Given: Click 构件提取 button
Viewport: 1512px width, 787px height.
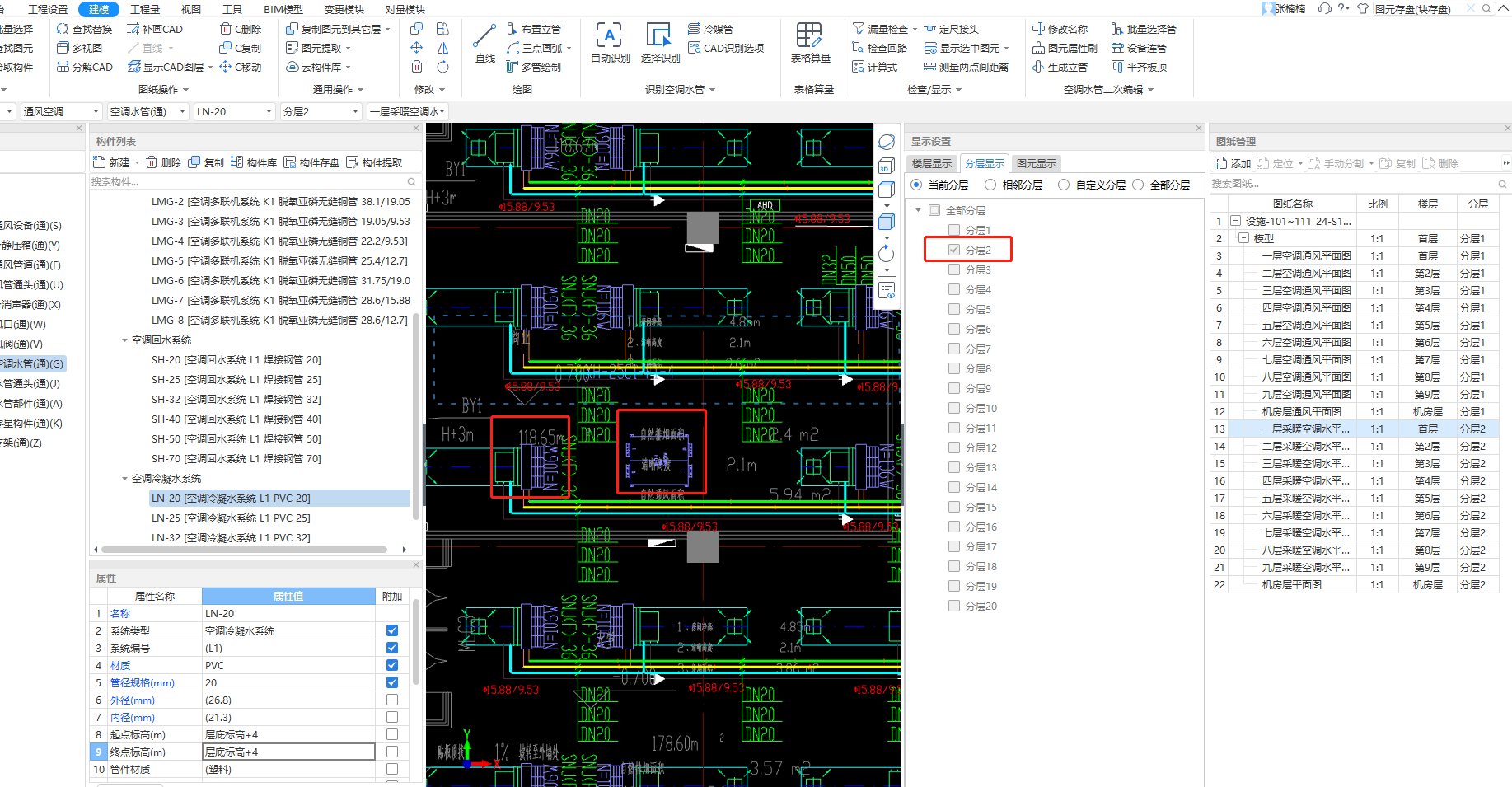Looking at the screenshot, I should [374, 162].
